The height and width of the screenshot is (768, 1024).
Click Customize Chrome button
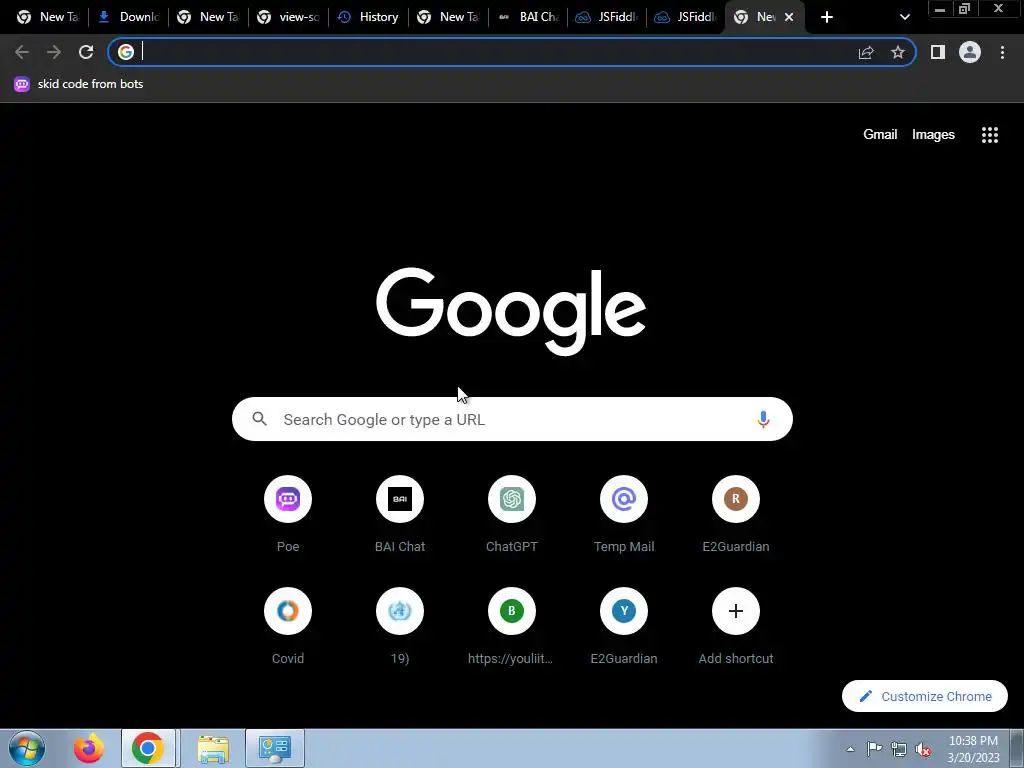925,696
